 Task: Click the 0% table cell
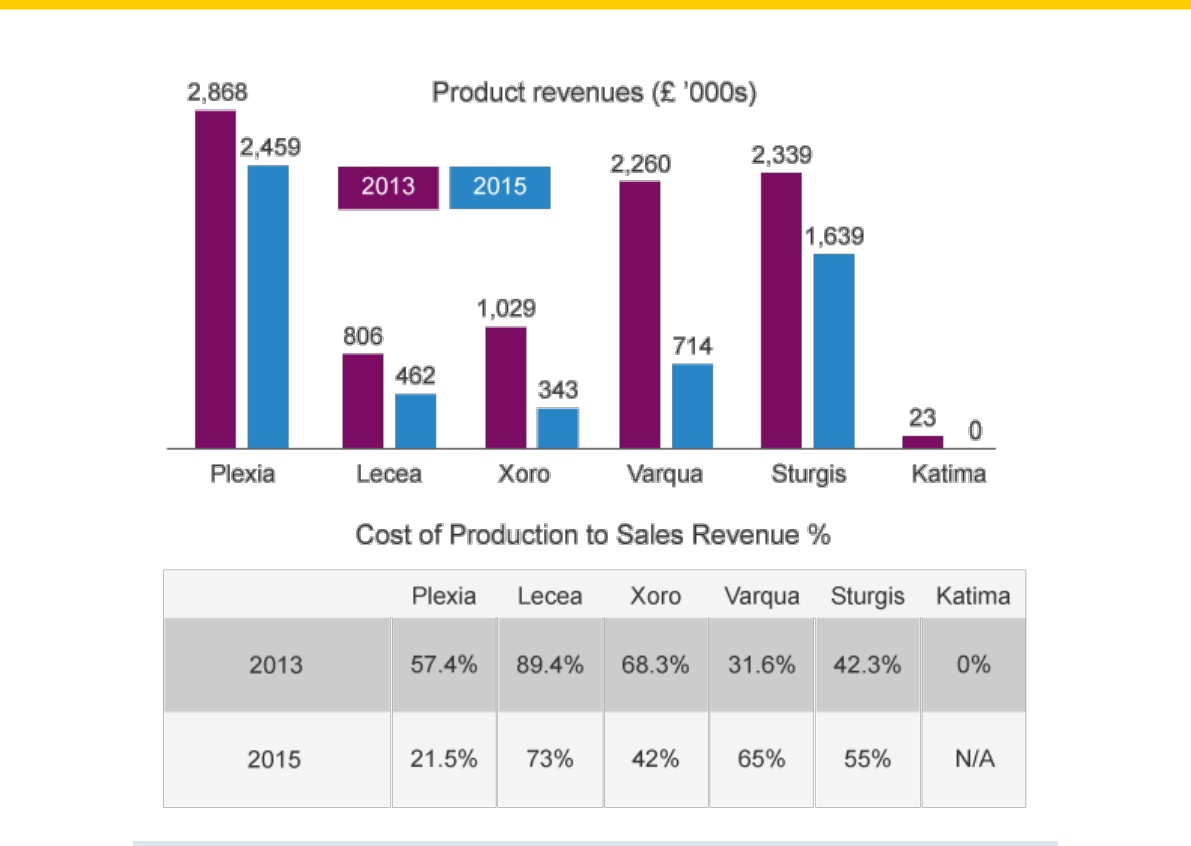[974, 665]
